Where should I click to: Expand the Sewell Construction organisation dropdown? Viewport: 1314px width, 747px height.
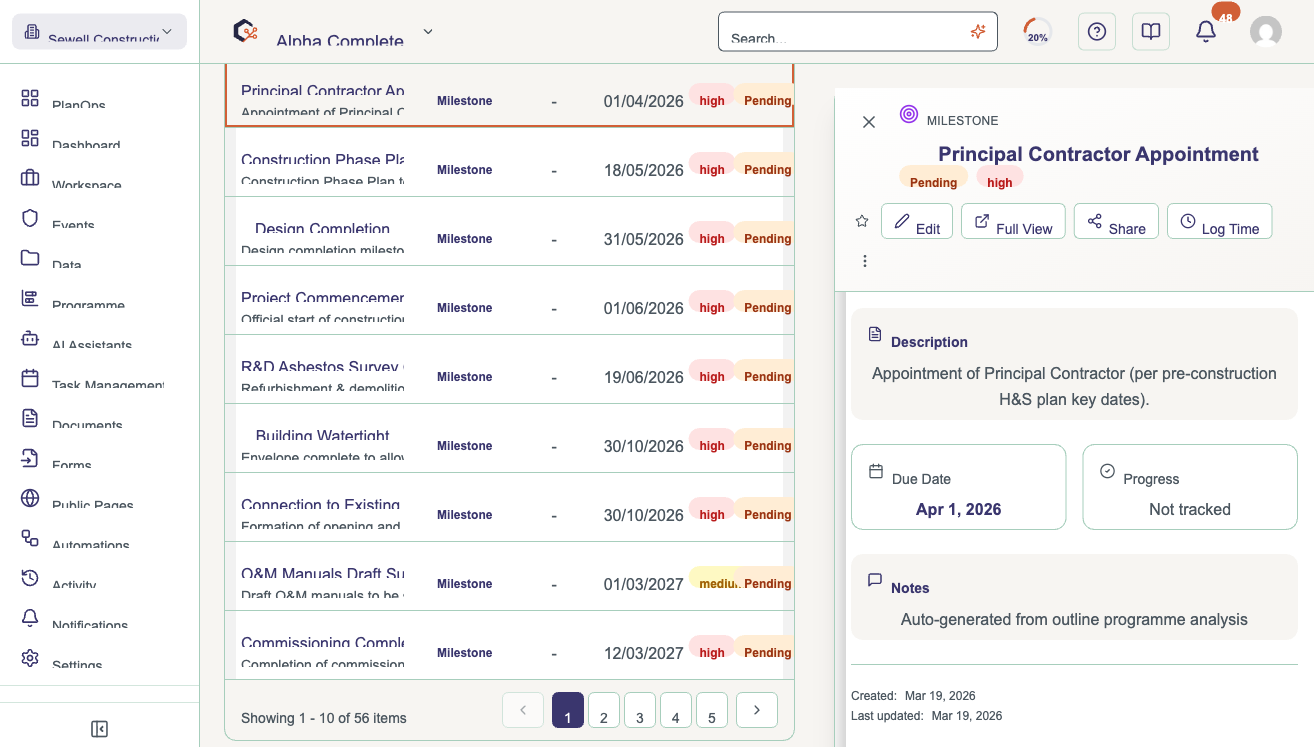pos(99,32)
